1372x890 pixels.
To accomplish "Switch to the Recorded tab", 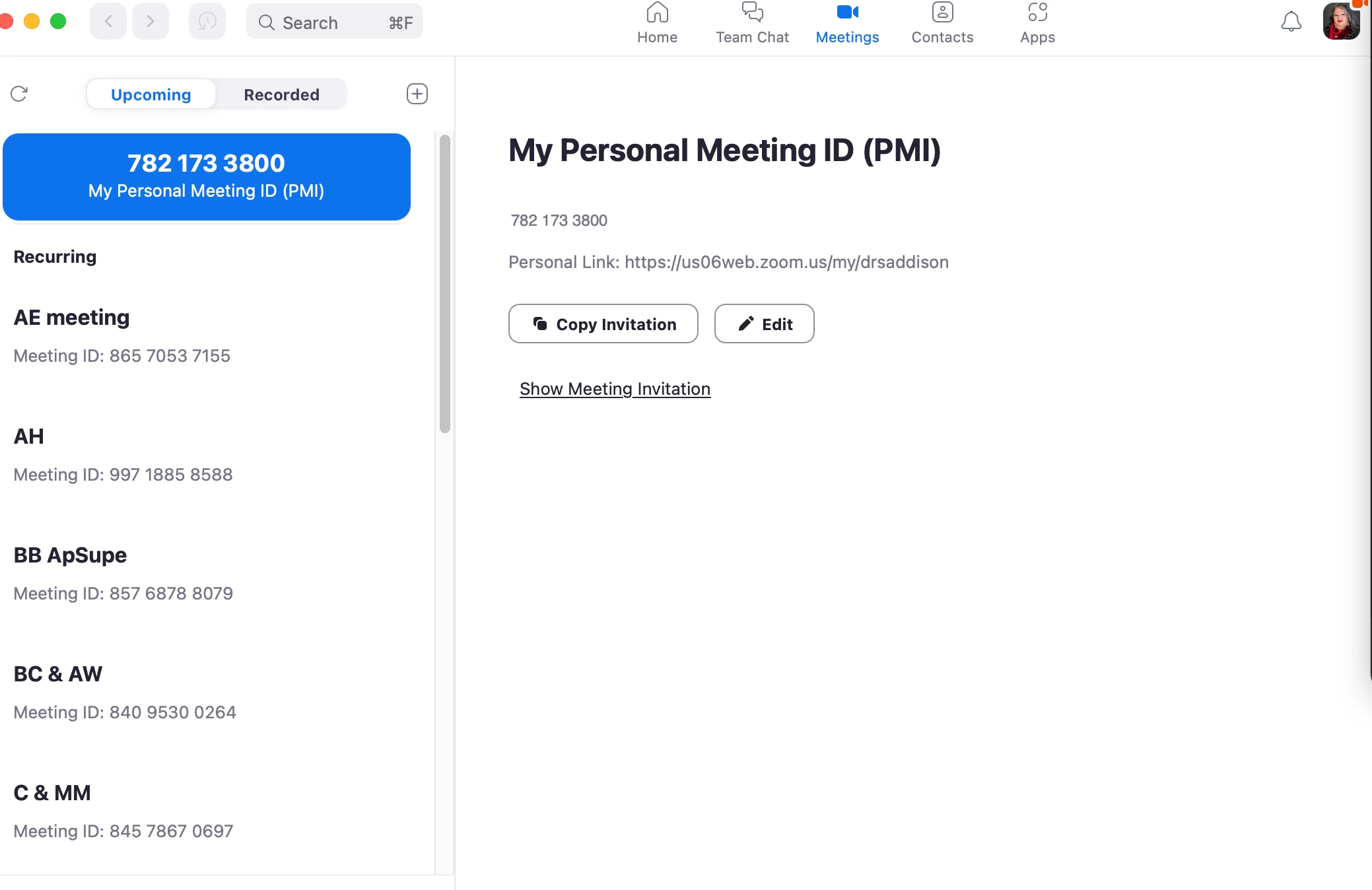I will point(281,94).
